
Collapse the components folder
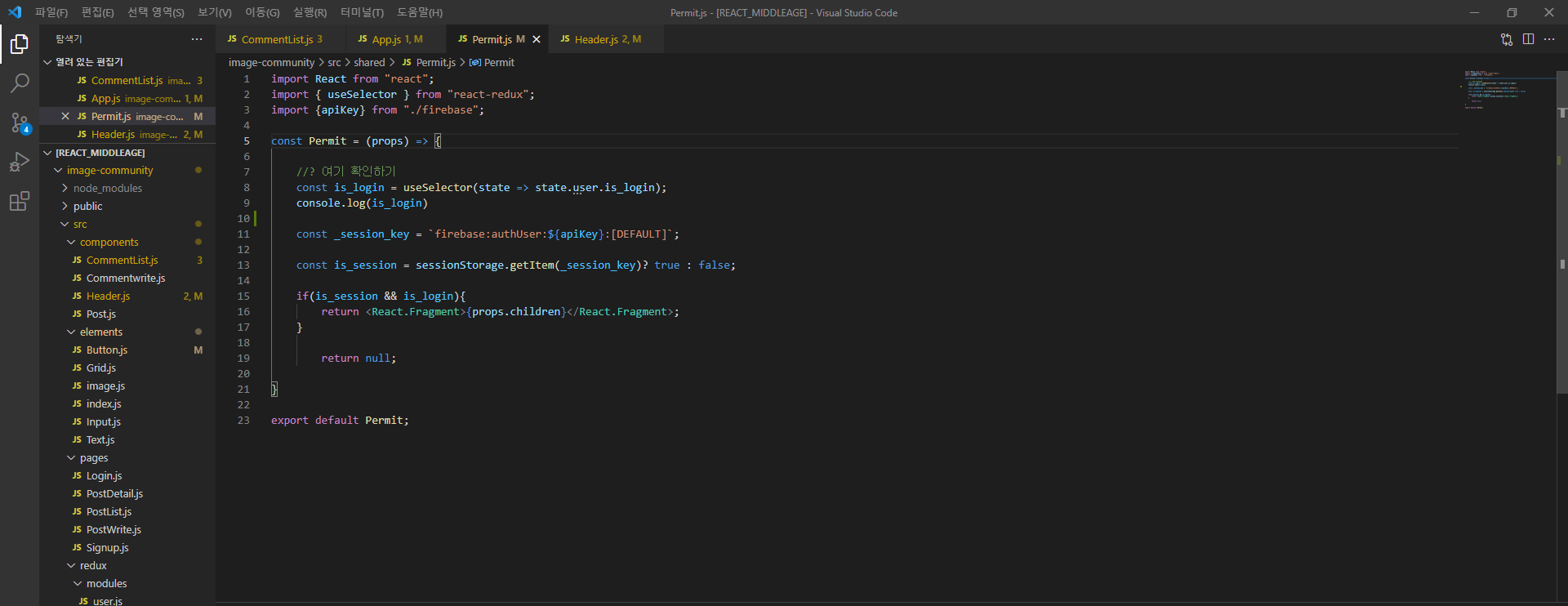(127, 242)
